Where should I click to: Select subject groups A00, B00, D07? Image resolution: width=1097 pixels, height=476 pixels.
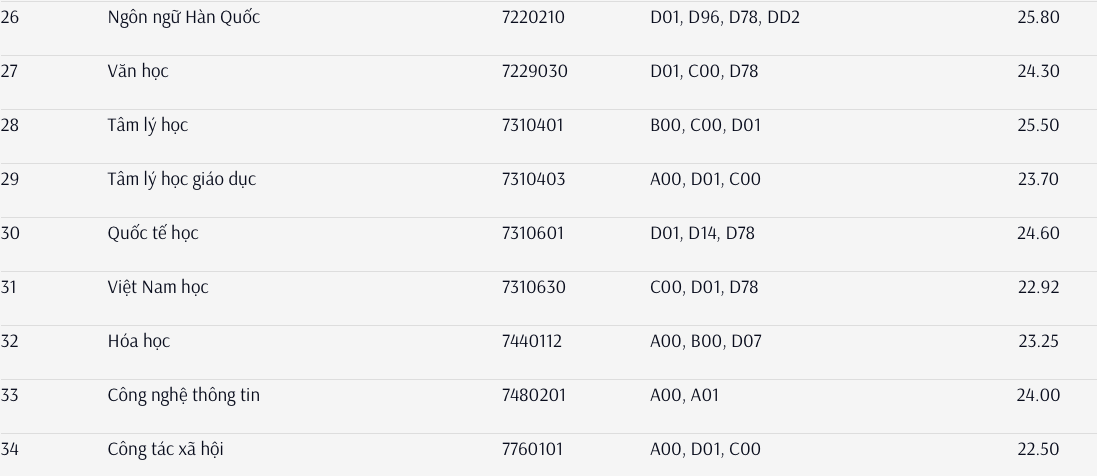point(706,342)
